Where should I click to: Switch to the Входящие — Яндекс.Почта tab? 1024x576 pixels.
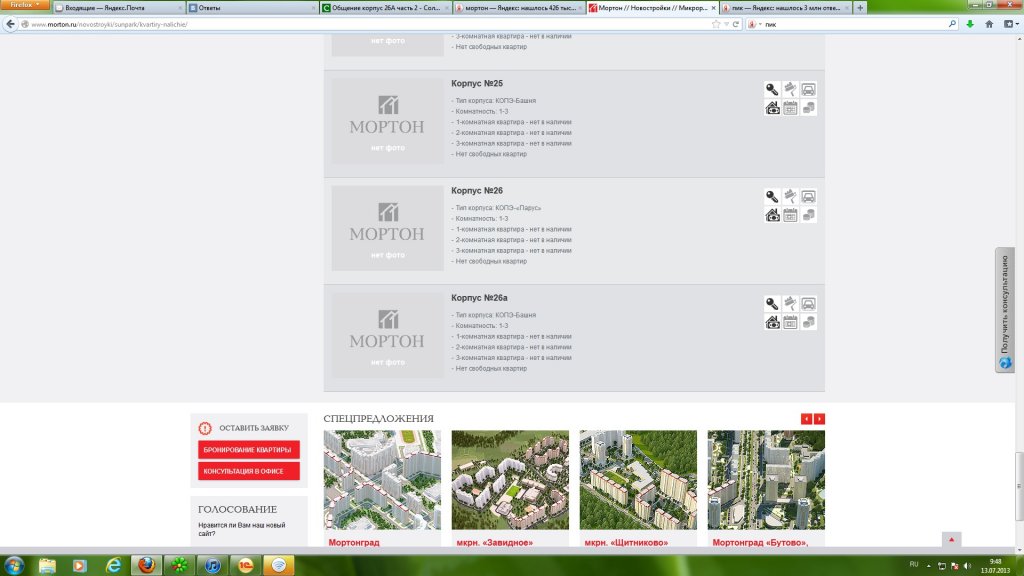118,8
